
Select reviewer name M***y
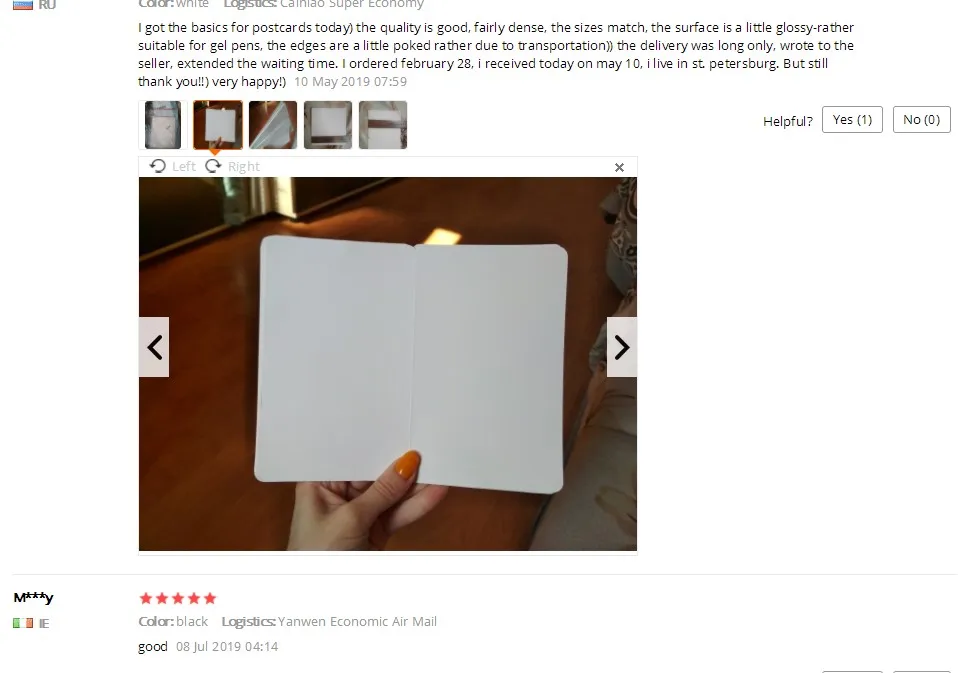pos(34,597)
